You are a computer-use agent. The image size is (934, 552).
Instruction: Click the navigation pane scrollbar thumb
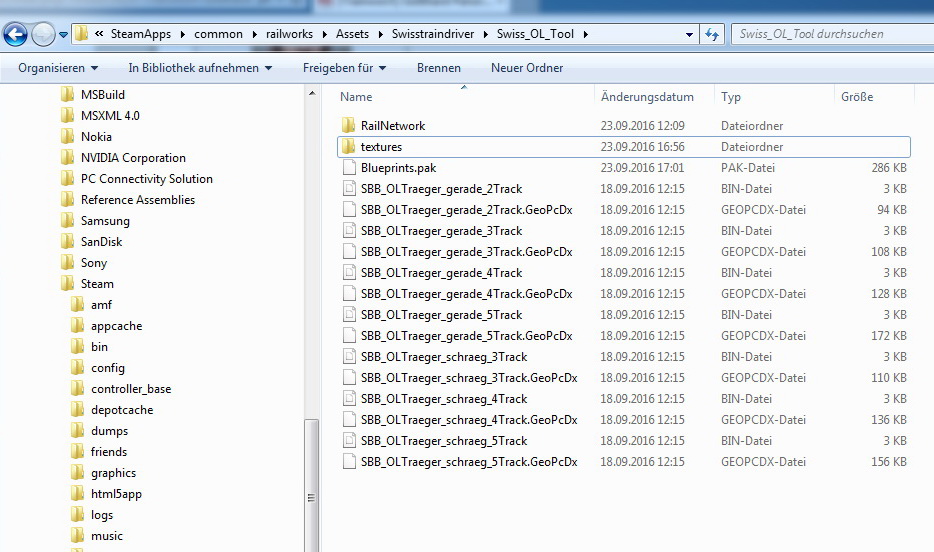point(312,485)
